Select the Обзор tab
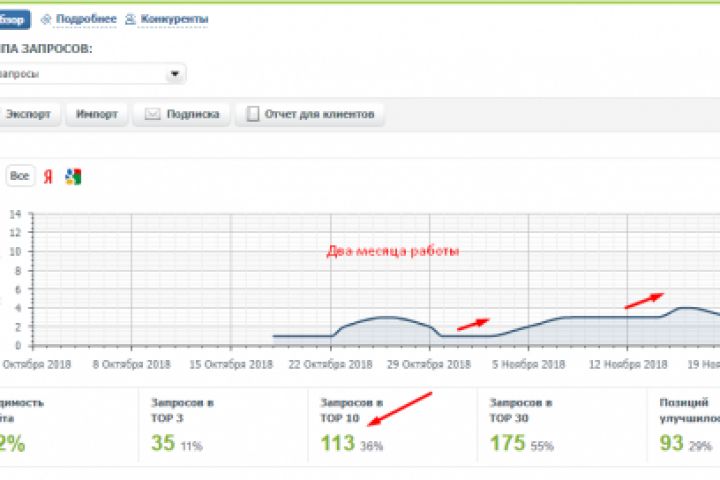Screen dimensions: 720x480 14,20
